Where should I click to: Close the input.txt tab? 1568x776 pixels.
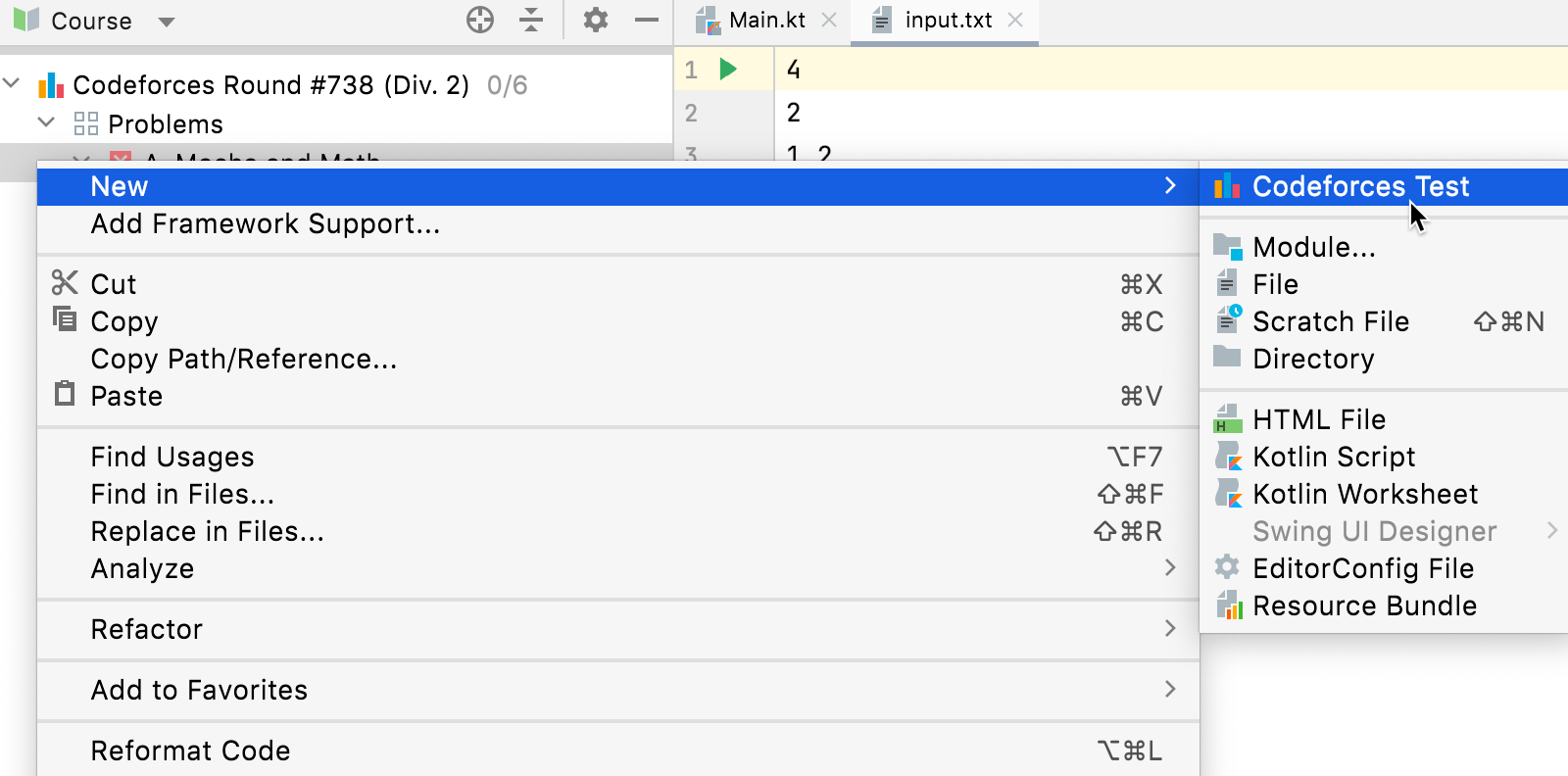coord(1015,20)
